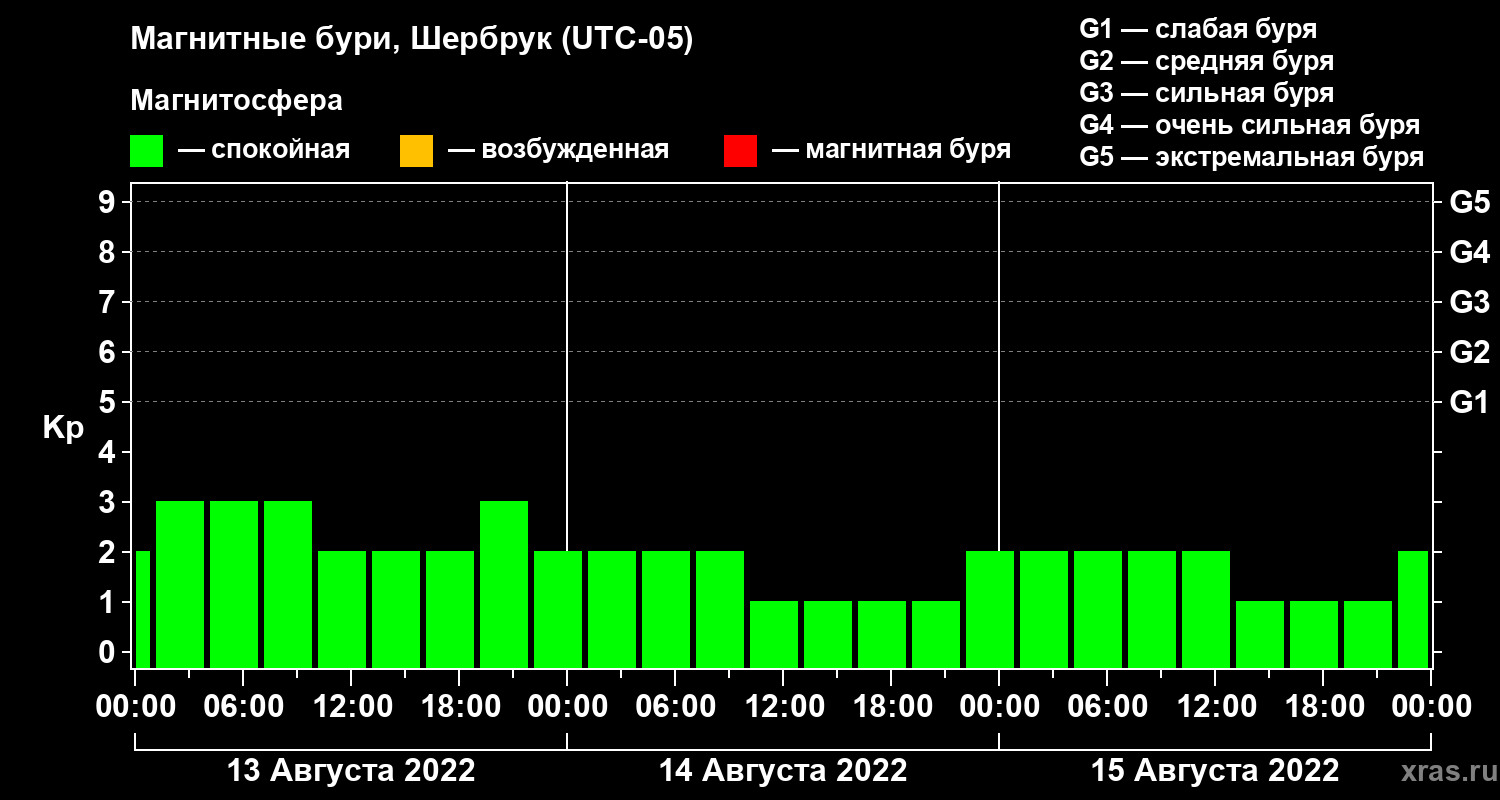Click the 'G2' label on the right axis
The image size is (1500, 800).
click(1469, 352)
